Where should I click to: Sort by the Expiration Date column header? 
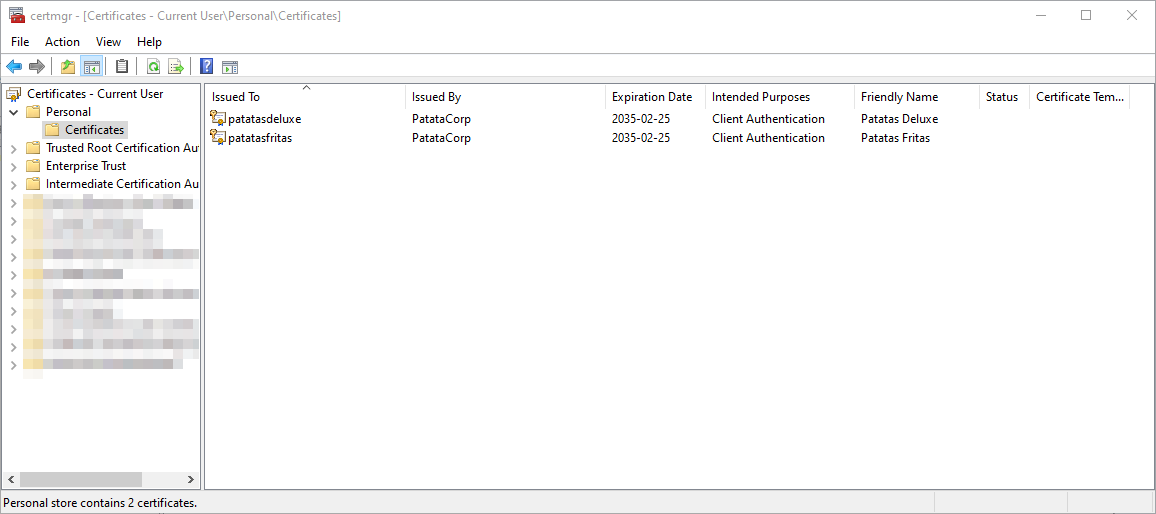[x=652, y=97]
